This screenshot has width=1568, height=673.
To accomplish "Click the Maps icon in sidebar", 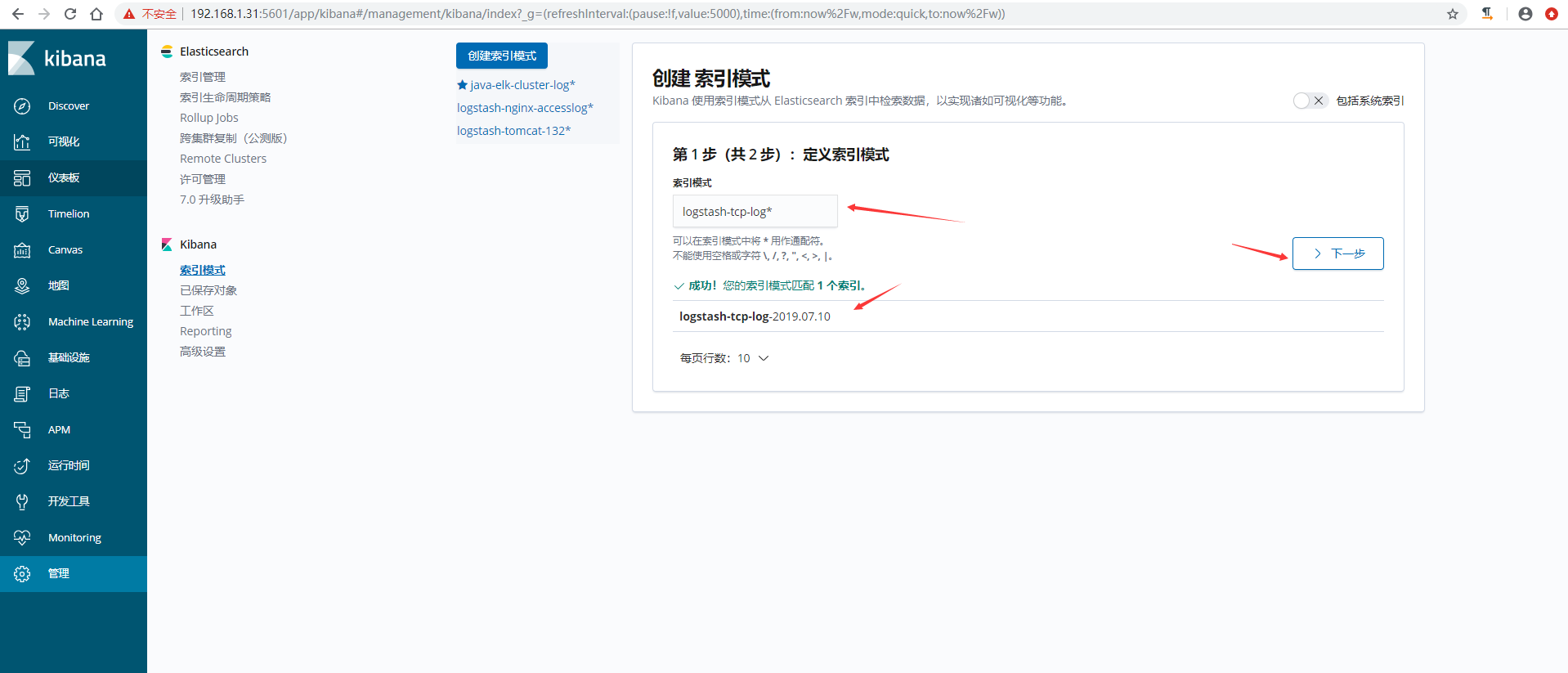I will pos(22,286).
